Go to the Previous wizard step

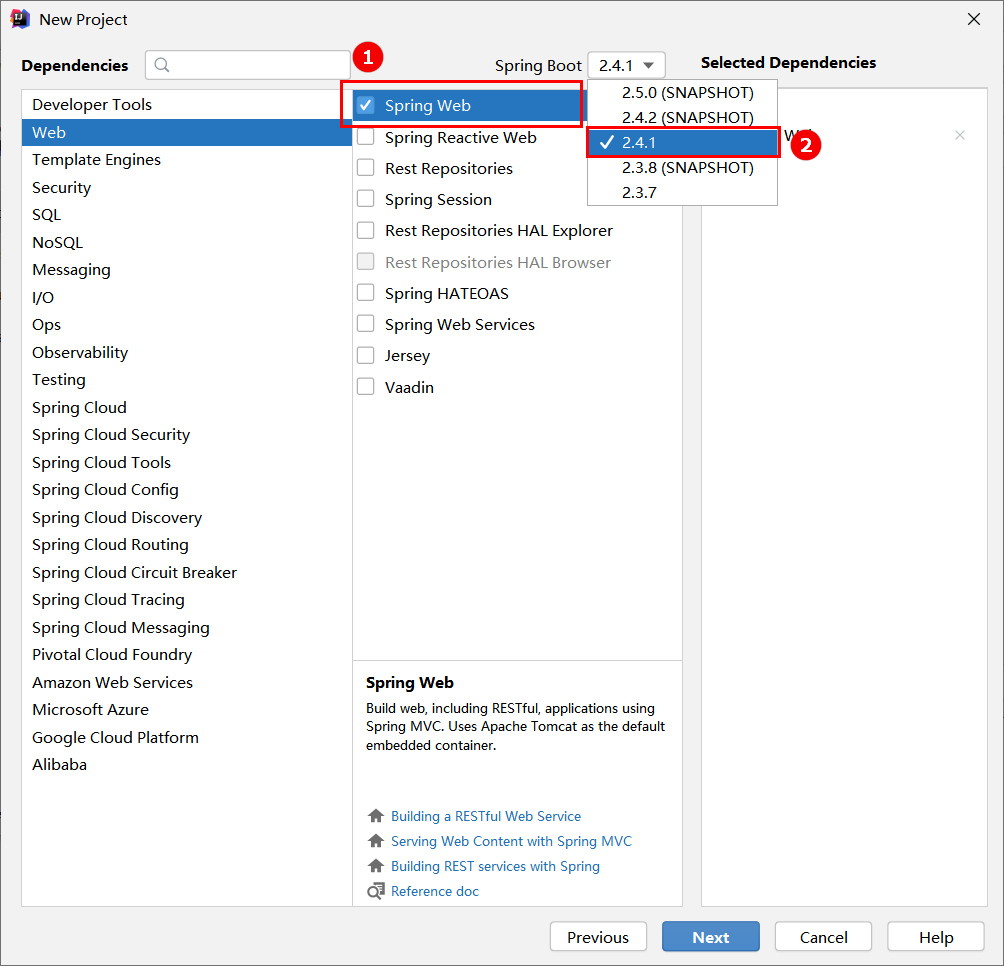click(x=598, y=937)
